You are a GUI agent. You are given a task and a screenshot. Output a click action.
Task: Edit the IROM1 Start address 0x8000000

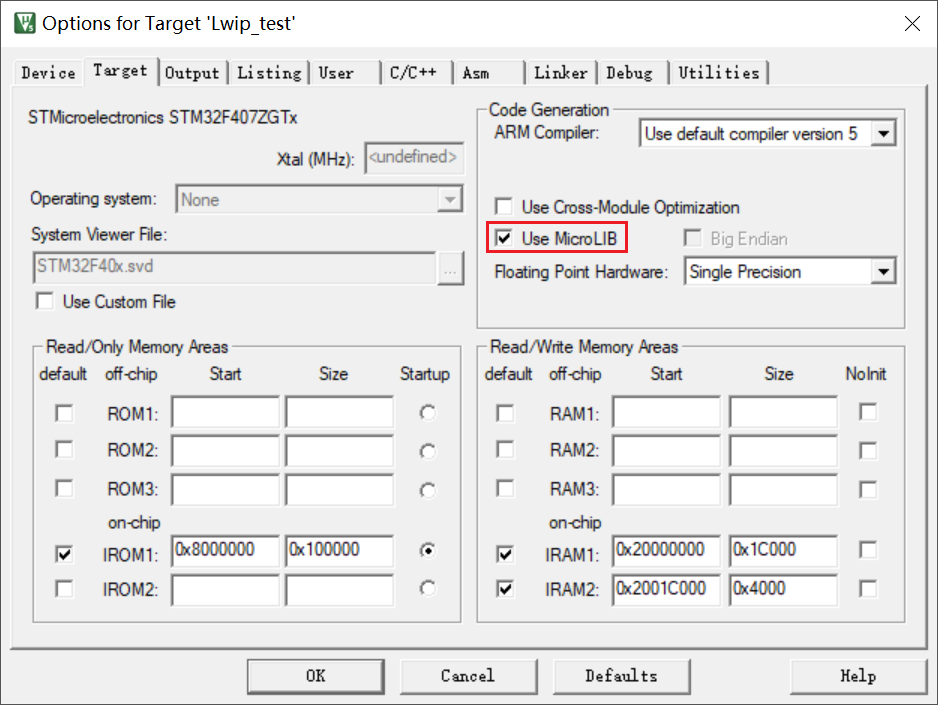pyautogui.click(x=226, y=551)
